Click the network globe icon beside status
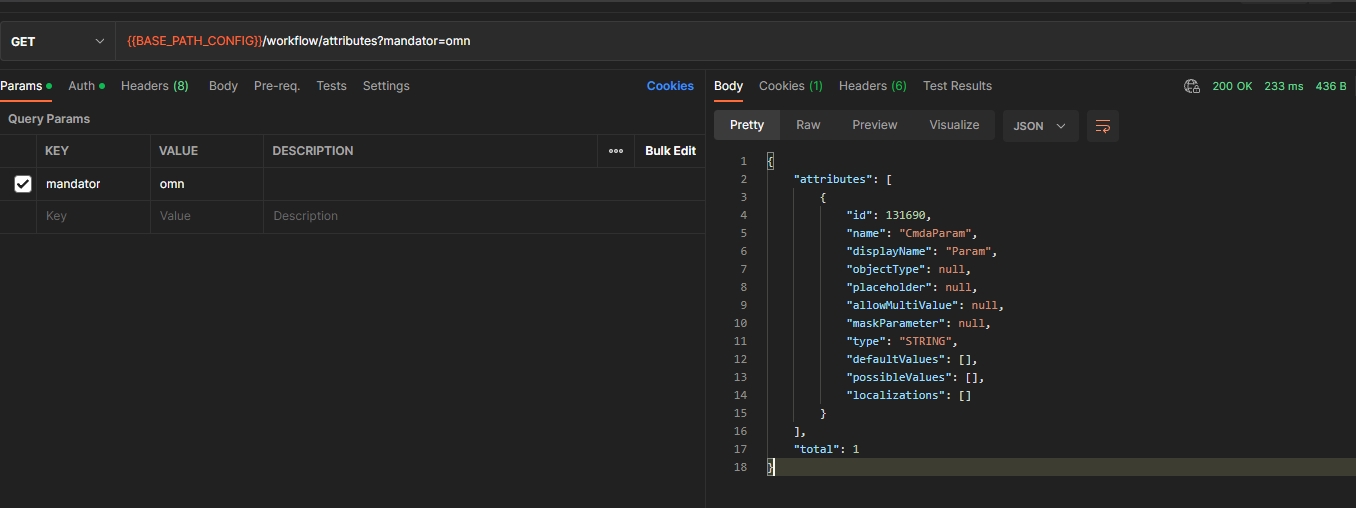1356x508 pixels. point(1191,86)
